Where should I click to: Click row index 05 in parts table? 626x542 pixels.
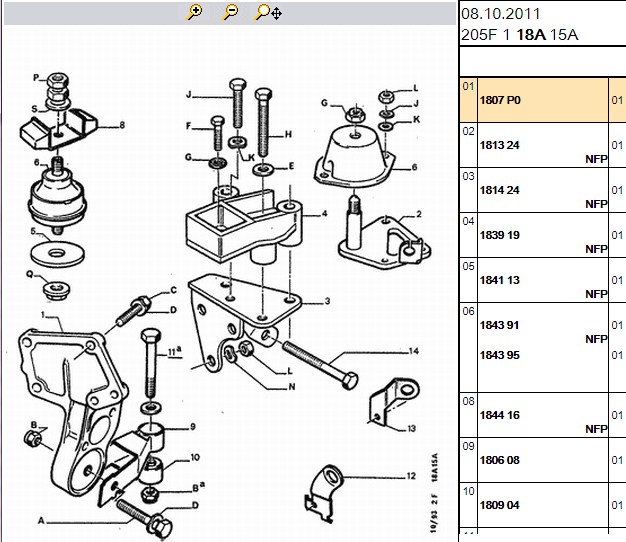click(468, 266)
